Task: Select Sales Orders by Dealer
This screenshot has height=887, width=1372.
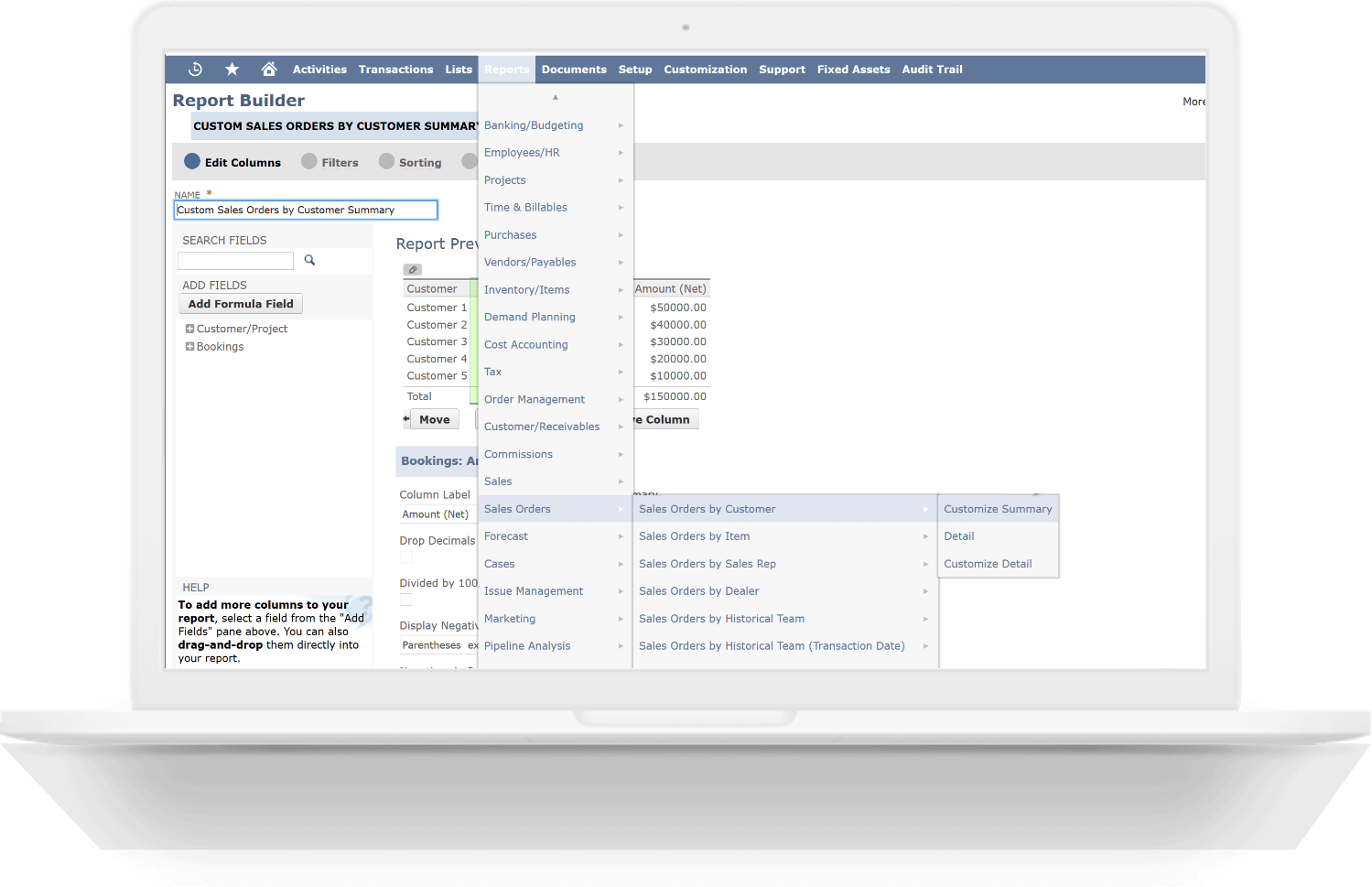Action: (785, 591)
